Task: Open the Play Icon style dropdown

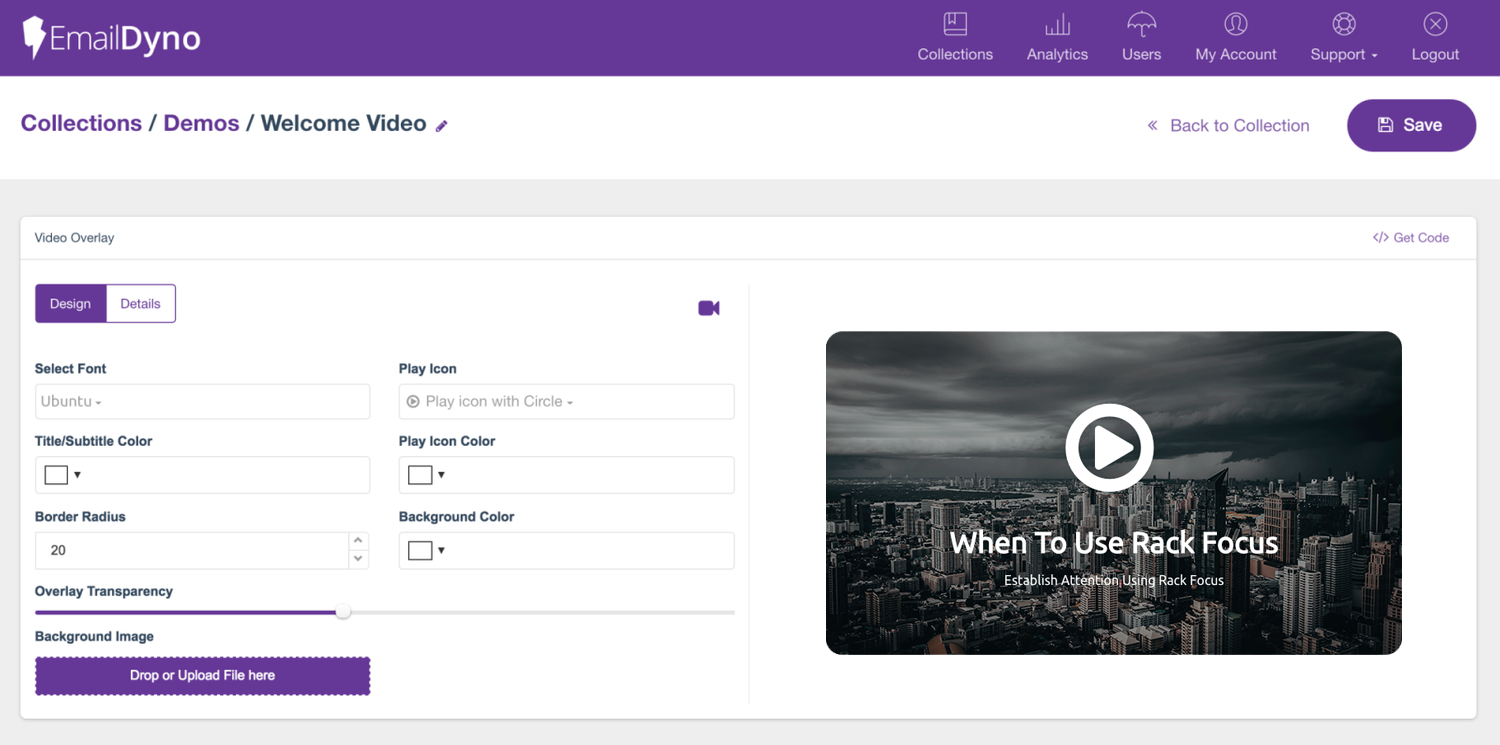Action: click(566, 402)
